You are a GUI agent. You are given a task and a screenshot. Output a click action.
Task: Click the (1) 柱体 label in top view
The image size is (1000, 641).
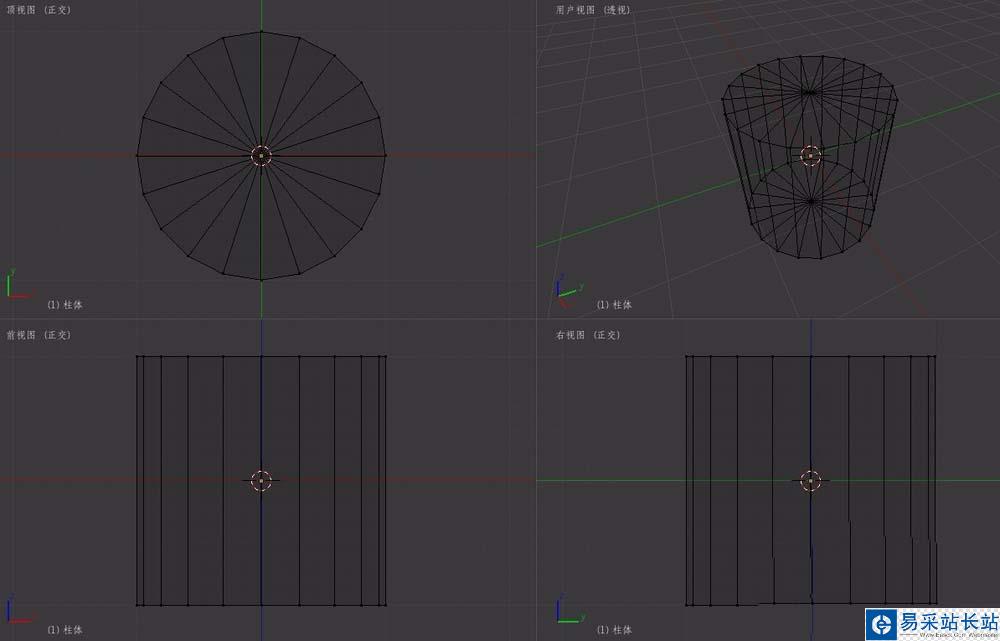[x=64, y=305]
